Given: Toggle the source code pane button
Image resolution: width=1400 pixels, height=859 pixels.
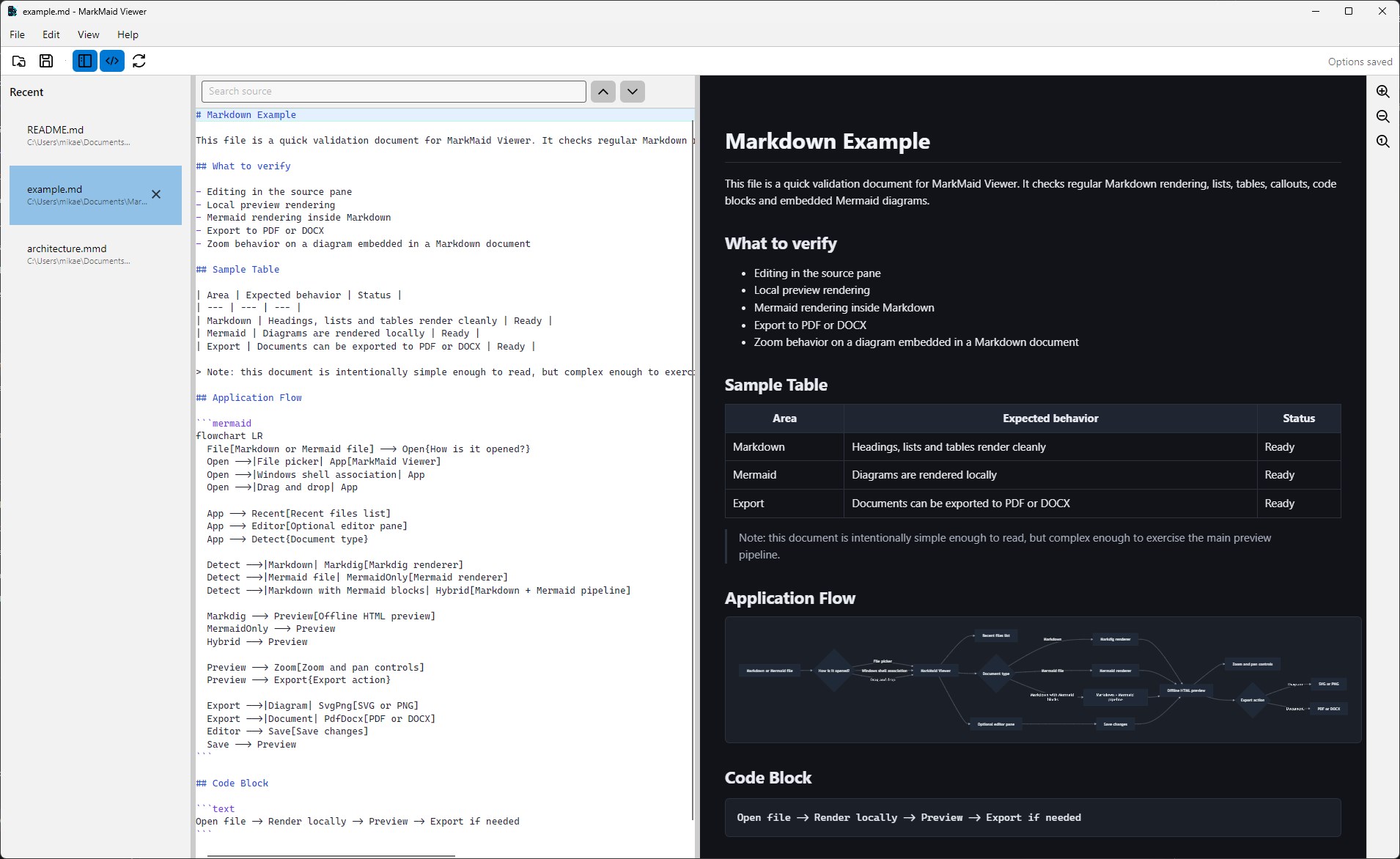Looking at the screenshot, I should click(112, 61).
